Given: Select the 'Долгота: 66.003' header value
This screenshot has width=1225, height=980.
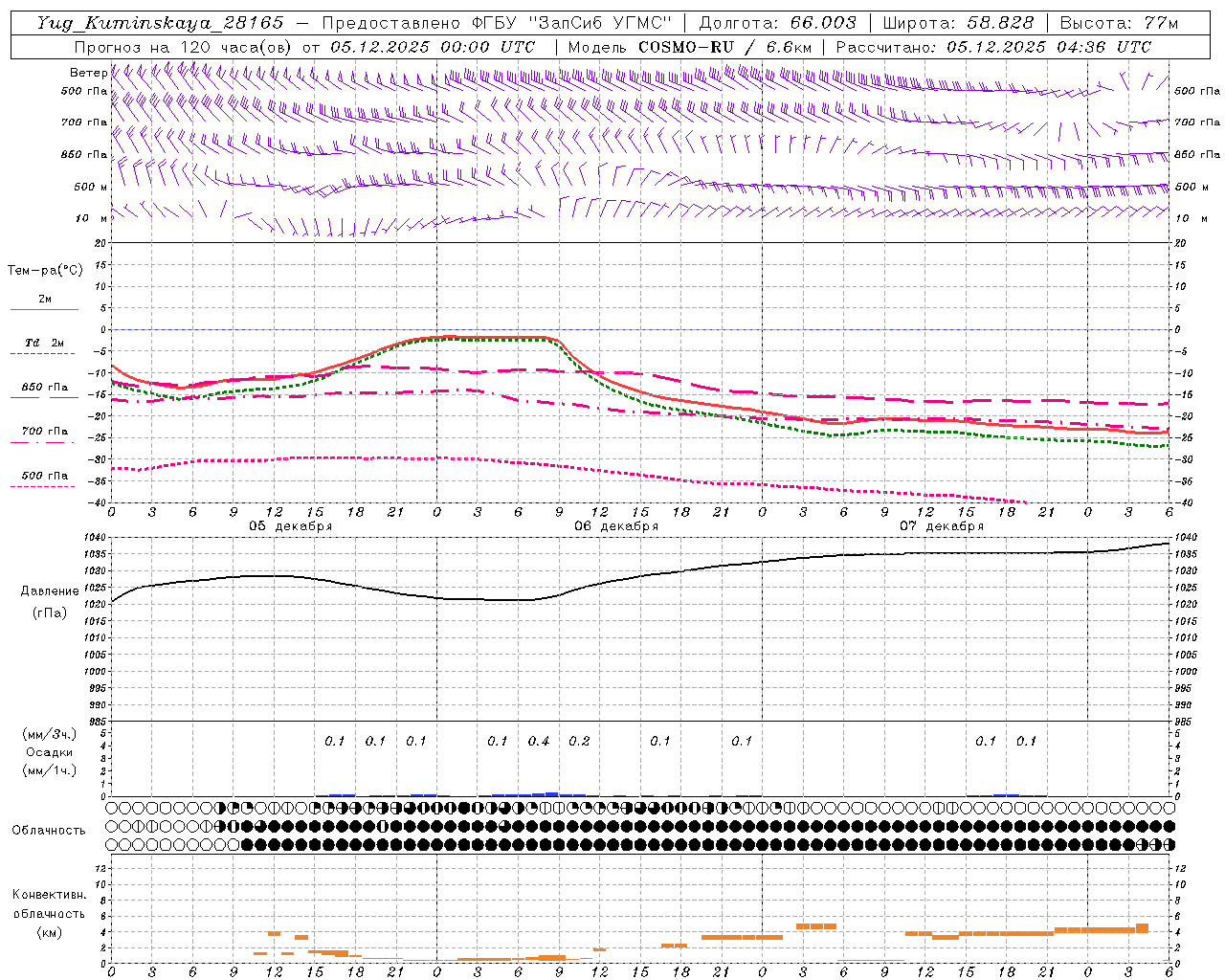Looking at the screenshot, I should (777, 23).
